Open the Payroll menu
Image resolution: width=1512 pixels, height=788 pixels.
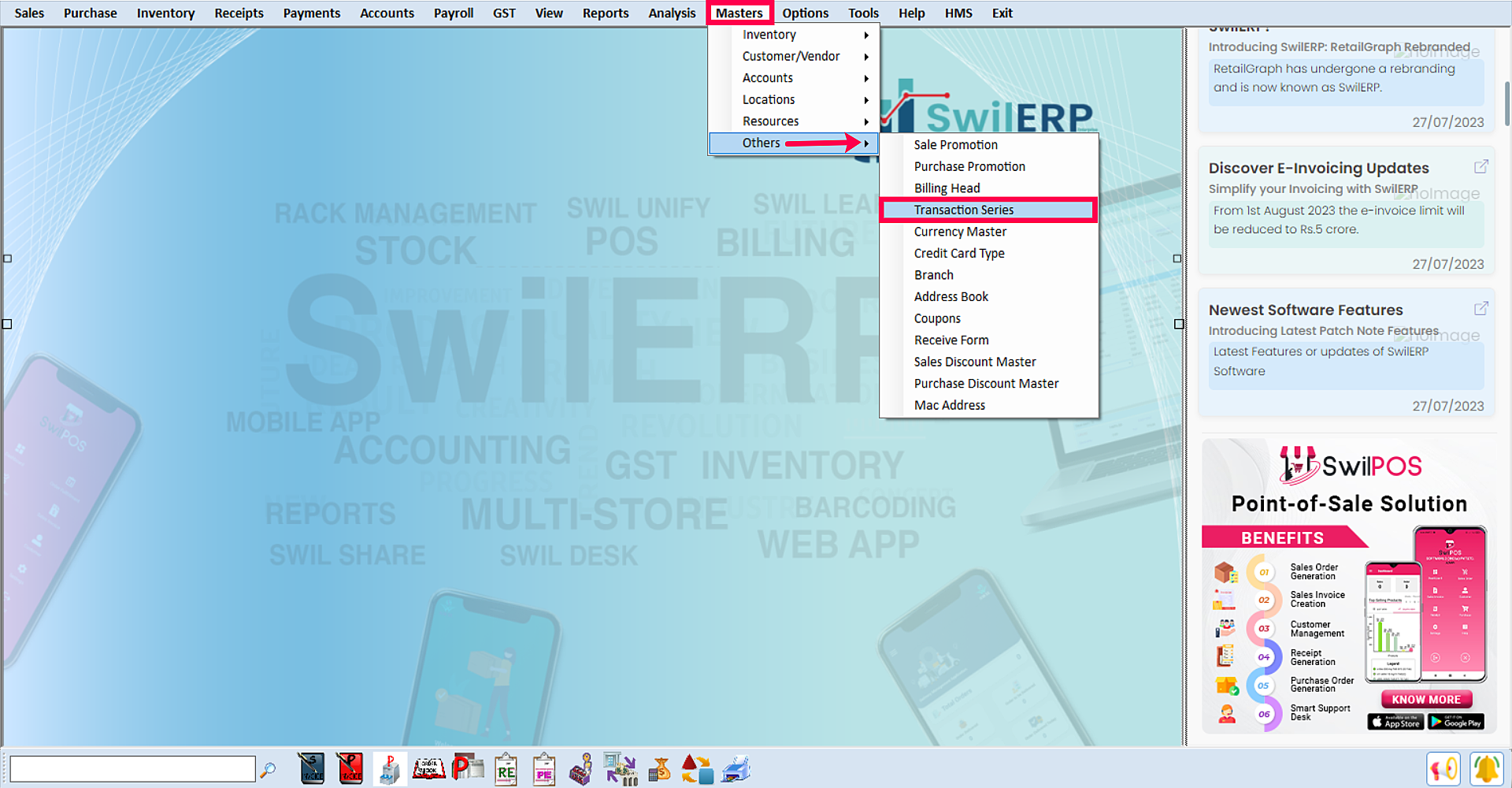pos(454,13)
